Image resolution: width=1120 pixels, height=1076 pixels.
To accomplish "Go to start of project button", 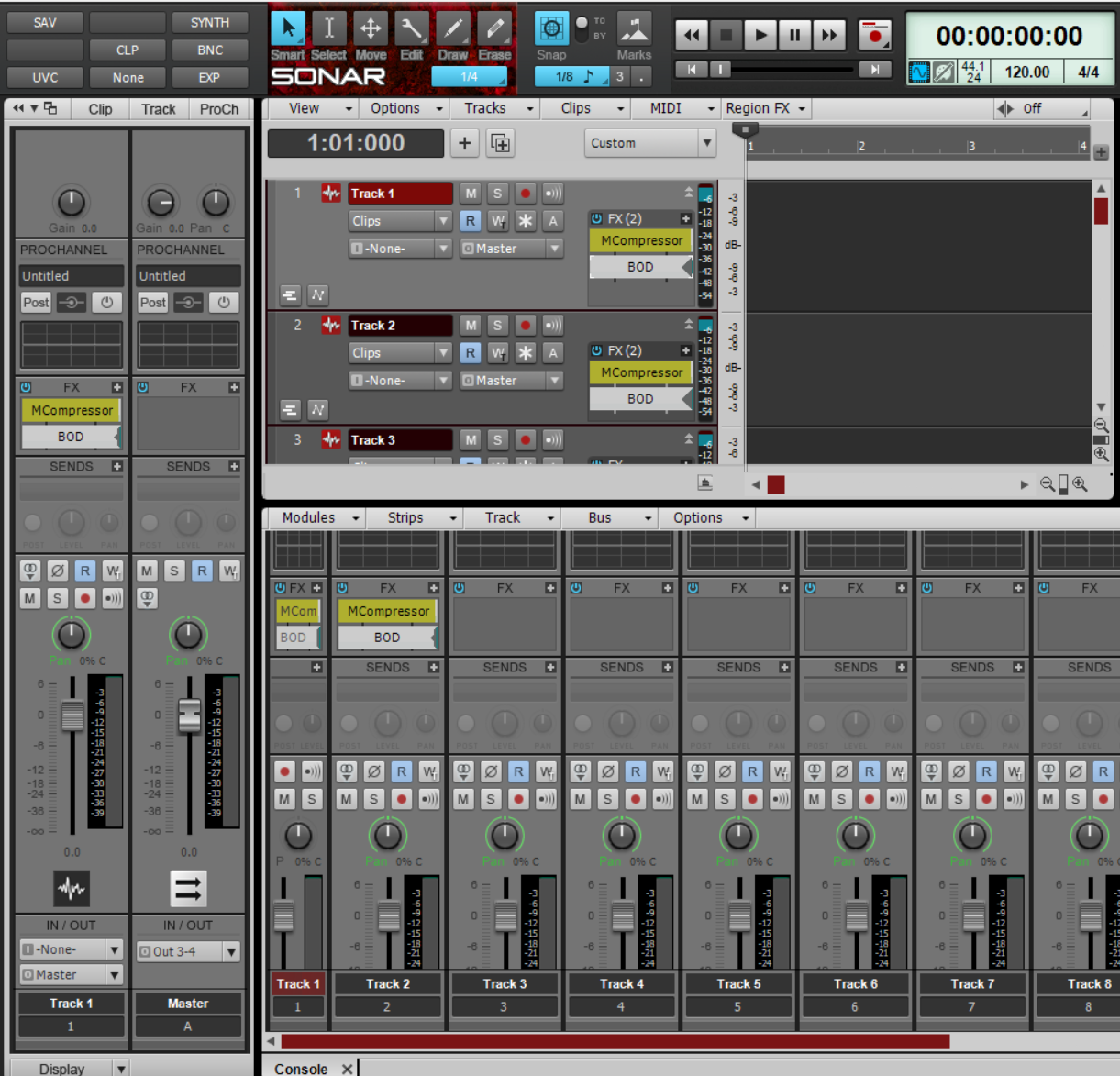I will coord(692,70).
